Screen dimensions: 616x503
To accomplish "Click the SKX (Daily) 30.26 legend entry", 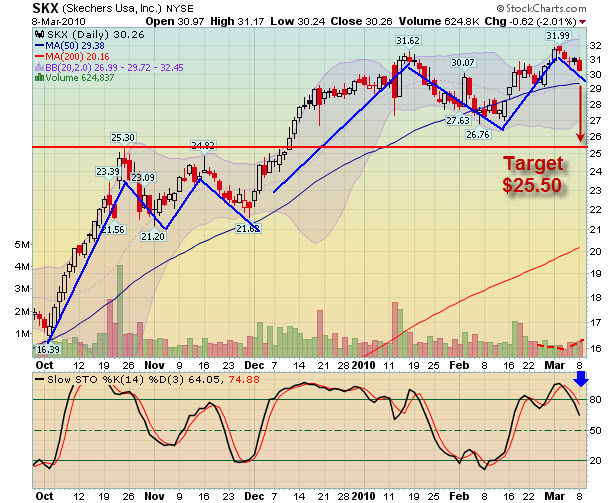I will [95, 35].
